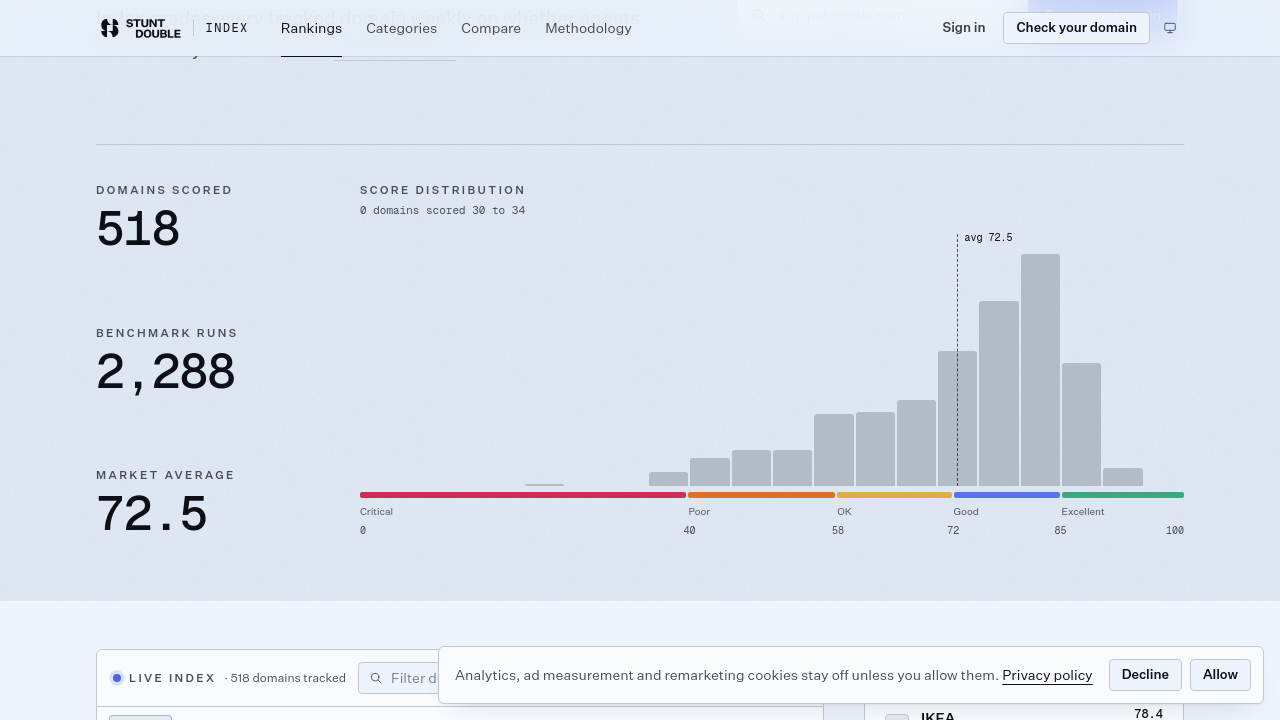Click the magnifier icon in the filter field
Viewport: 1280px width, 720px height.
pyautogui.click(x=376, y=678)
